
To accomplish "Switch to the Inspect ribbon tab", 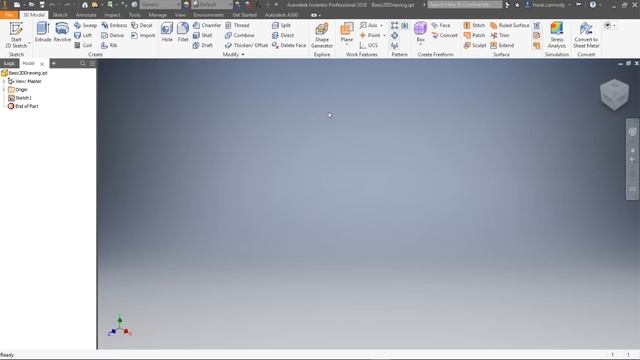I will coord(112,15).
